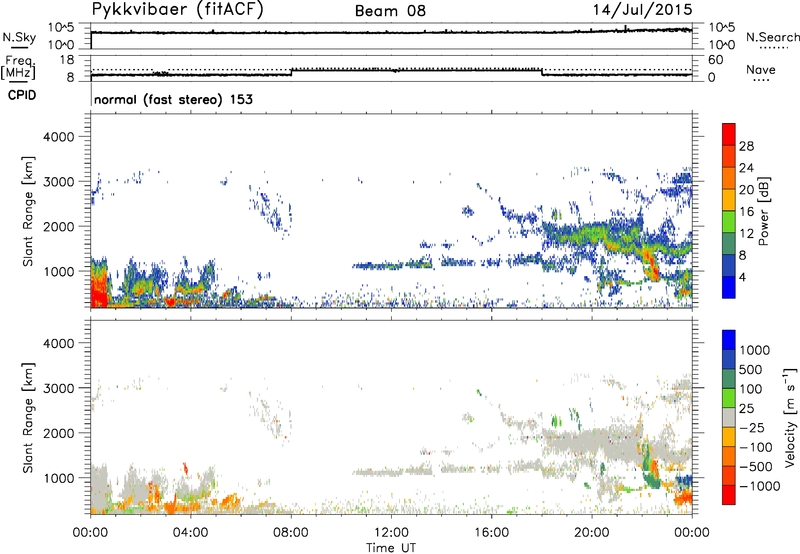Viewport: 800px width, 554px height.
Task: Click the power color bar blue segment
Action: click(729, 287)
